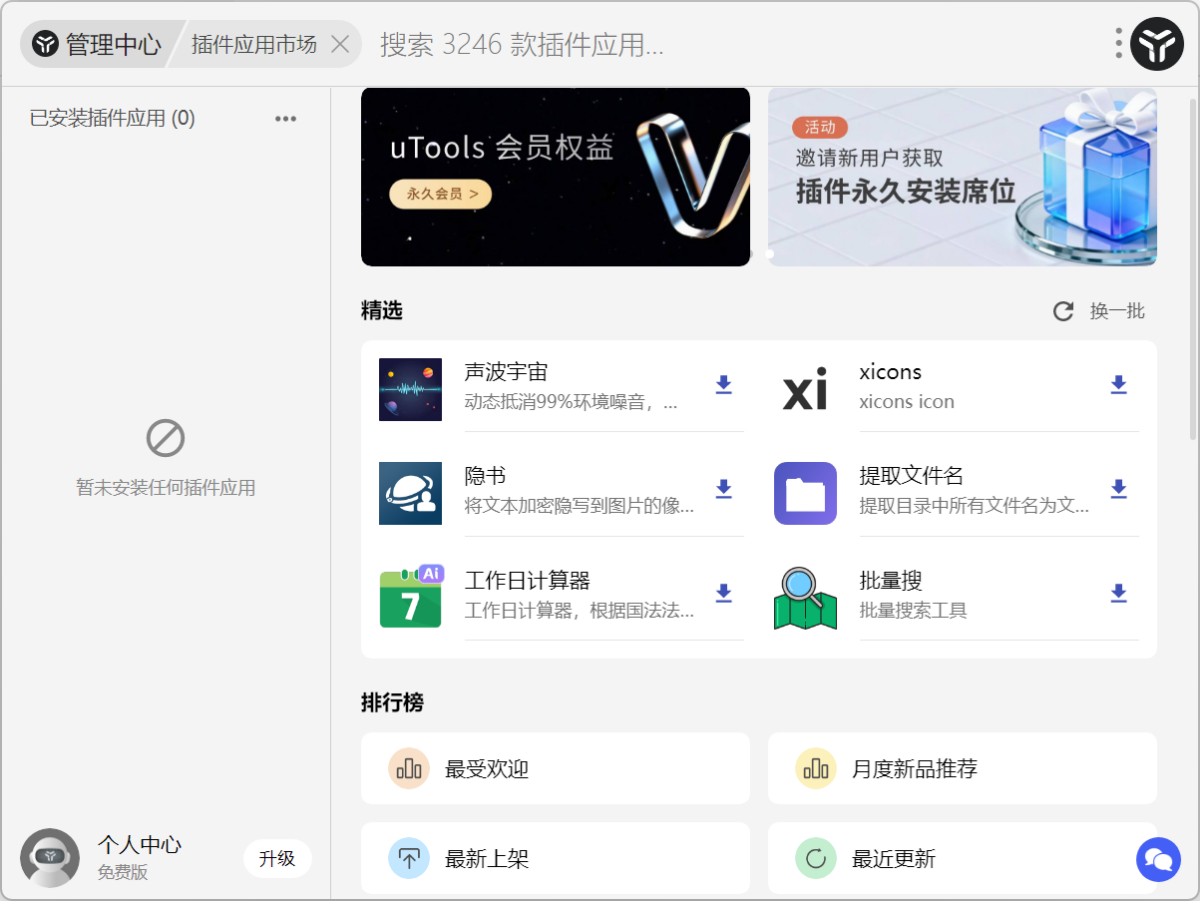Open the vertical three-dot menu at top right
Image resolution: width=1200 pixels, height=901 pixels.
(1117, 44)
